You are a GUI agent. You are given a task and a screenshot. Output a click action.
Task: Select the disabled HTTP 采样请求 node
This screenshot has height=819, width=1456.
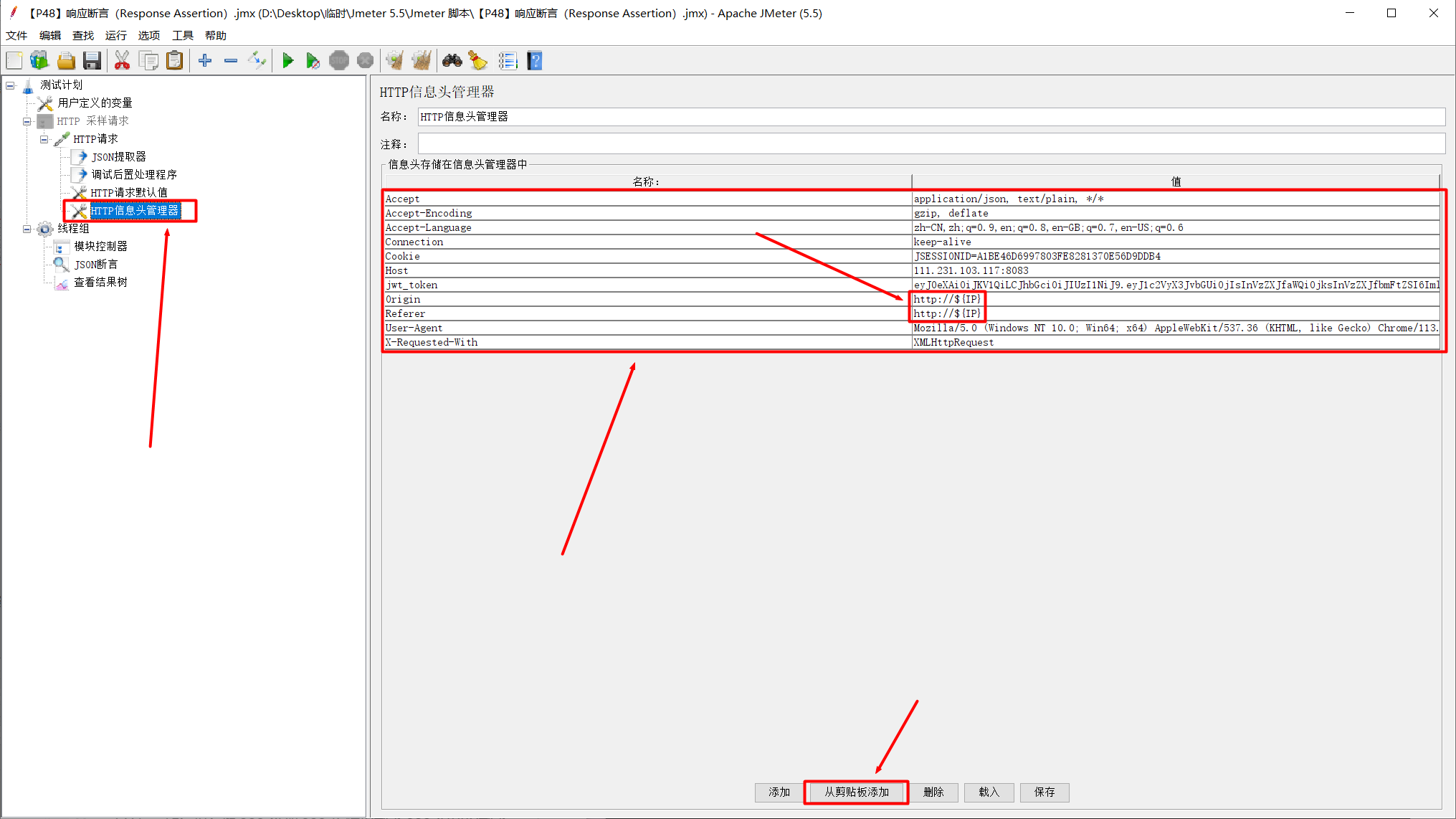[92, 121]
